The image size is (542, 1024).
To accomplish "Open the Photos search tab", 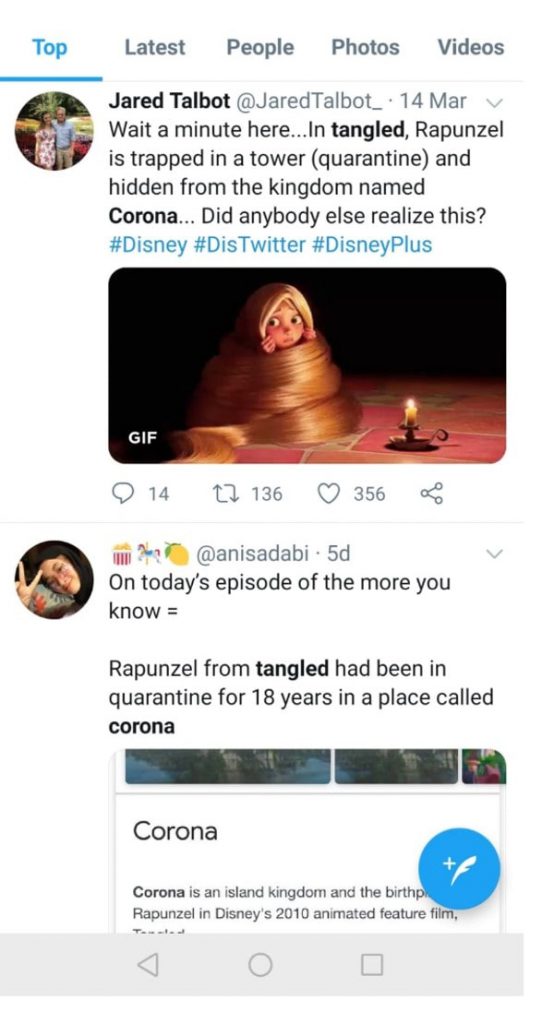I will point(365,48).
